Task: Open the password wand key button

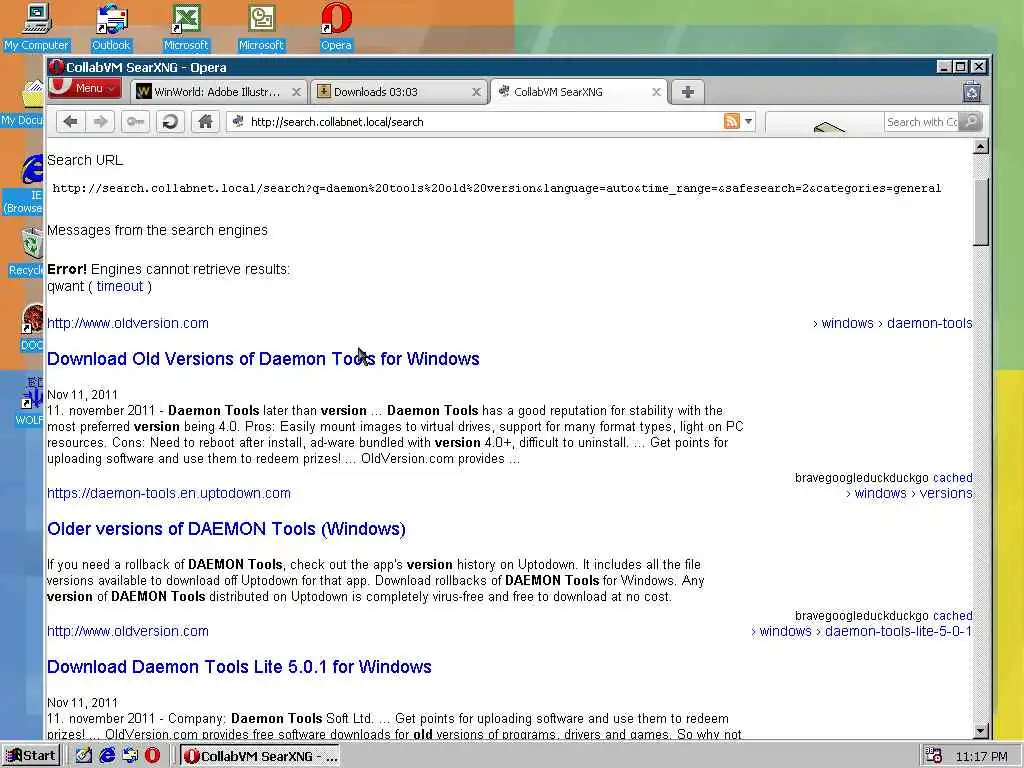Action: coord(135,121)
